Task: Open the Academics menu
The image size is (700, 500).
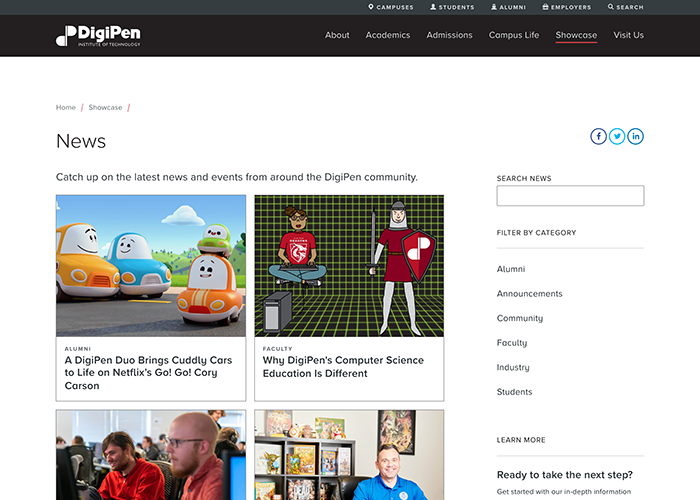Action: tap(388, 35)
